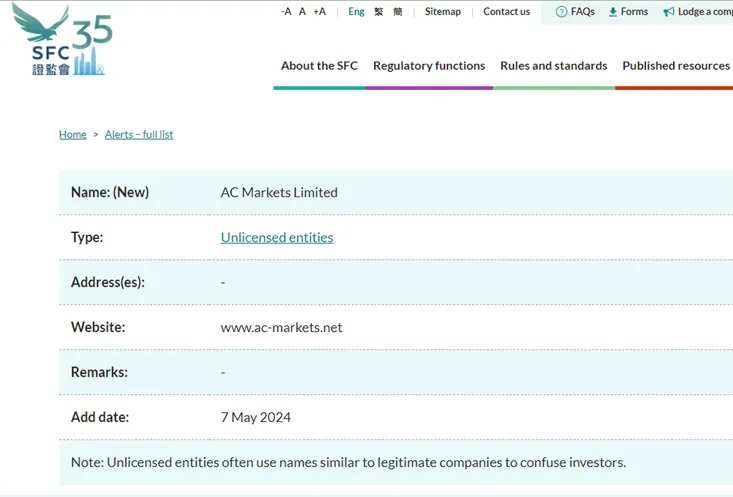Open Alerts – full list breadcrumb
Viewport: 733px width, 497px height.
pos(139,135)
